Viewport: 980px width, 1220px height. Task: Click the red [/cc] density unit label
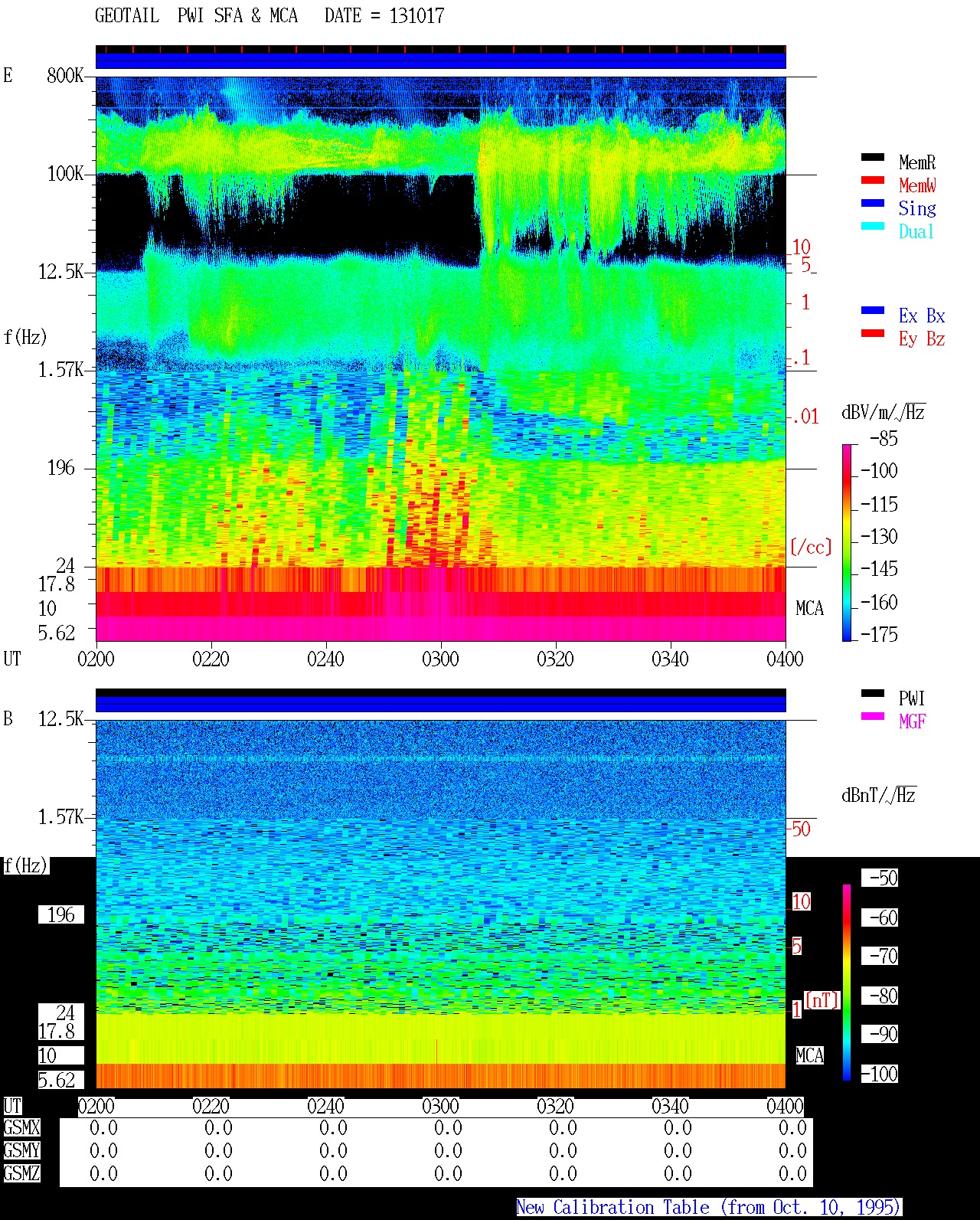point(811,547)
